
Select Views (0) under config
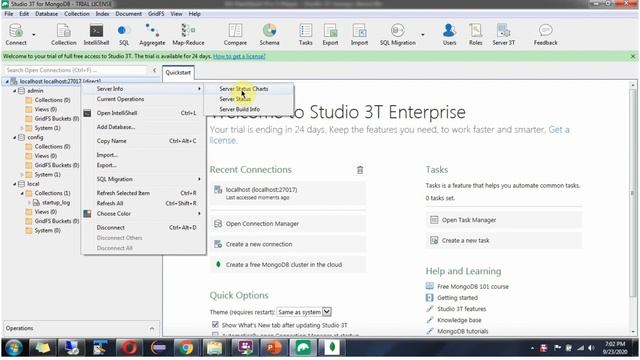[x=46, y=156]
